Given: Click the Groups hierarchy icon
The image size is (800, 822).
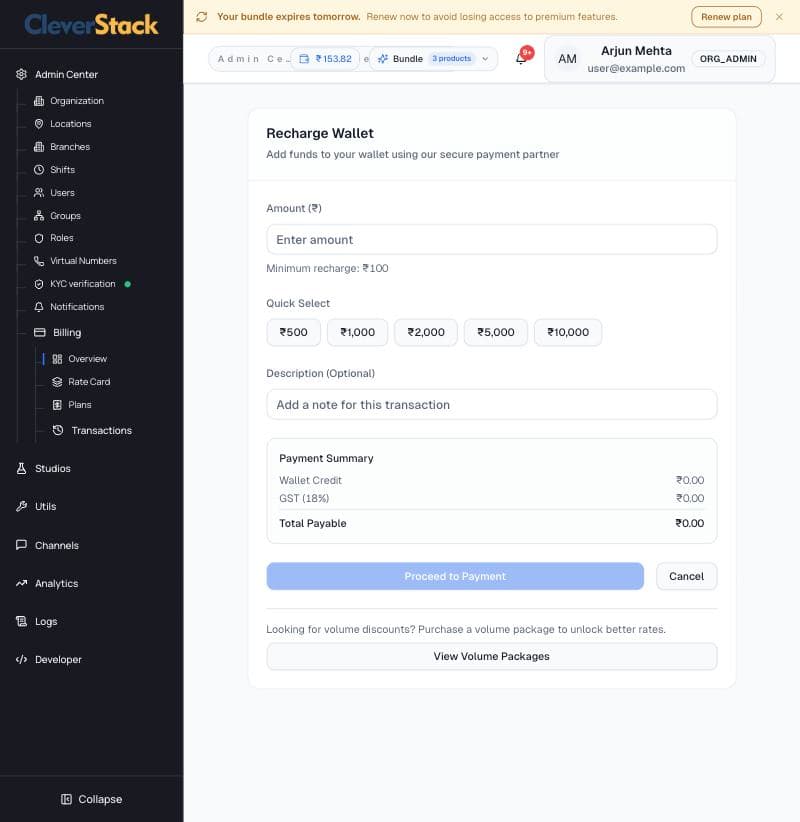Looking at the screenshot, I should tap(39, 215).
